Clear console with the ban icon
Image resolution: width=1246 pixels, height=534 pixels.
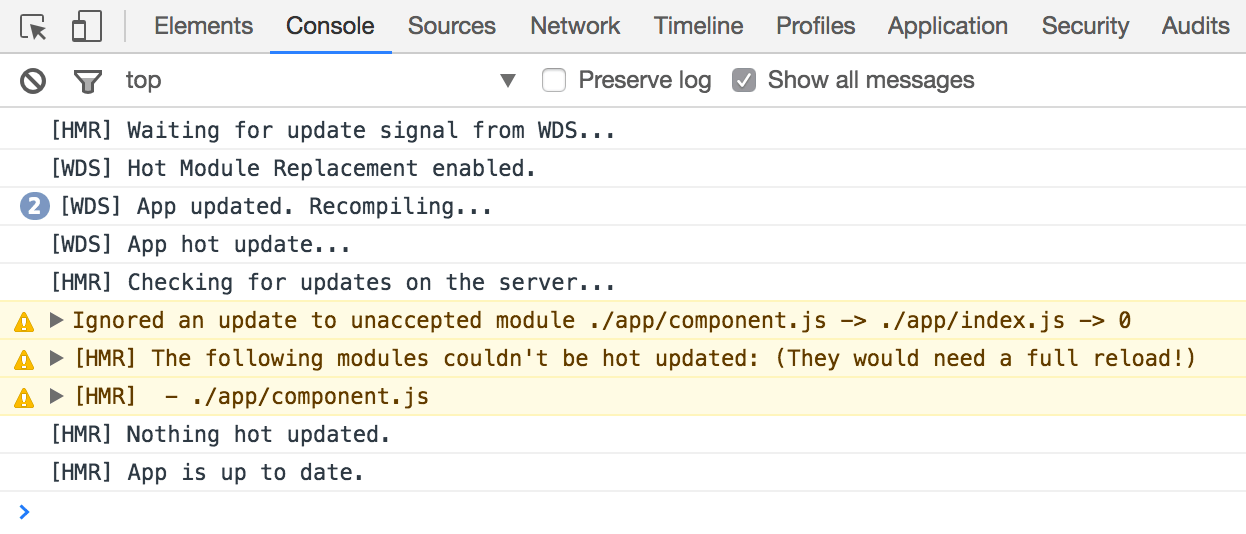tap(34, 81)
